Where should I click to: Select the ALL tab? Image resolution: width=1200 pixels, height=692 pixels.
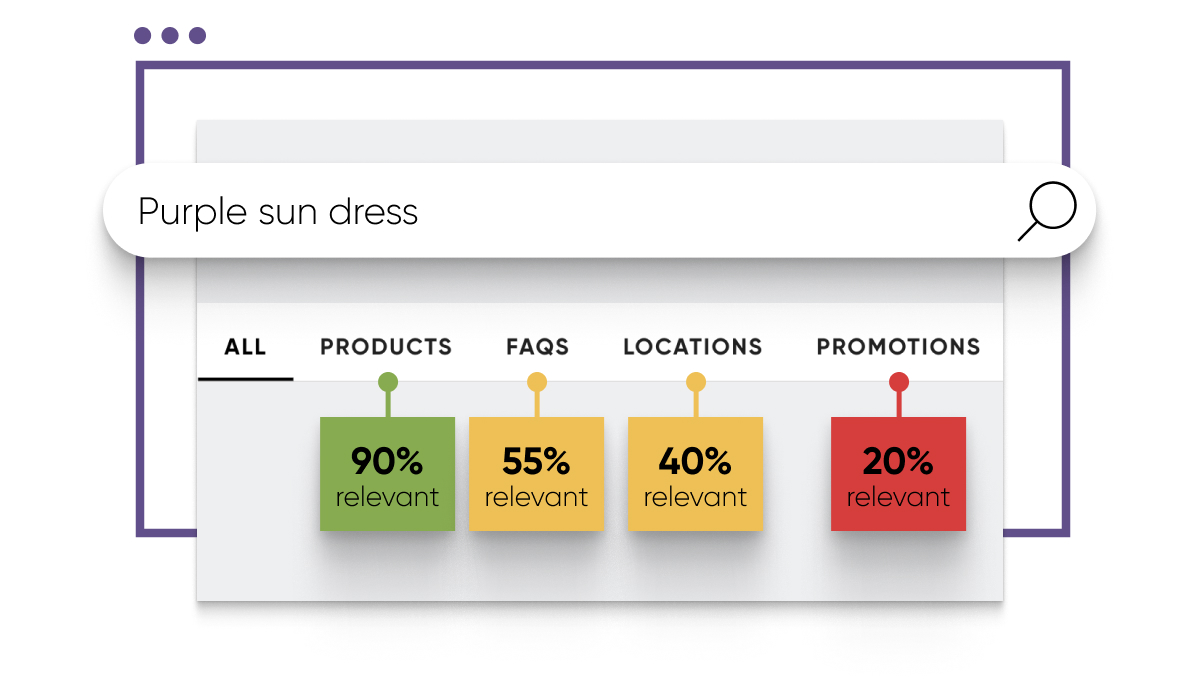[245, 347]
